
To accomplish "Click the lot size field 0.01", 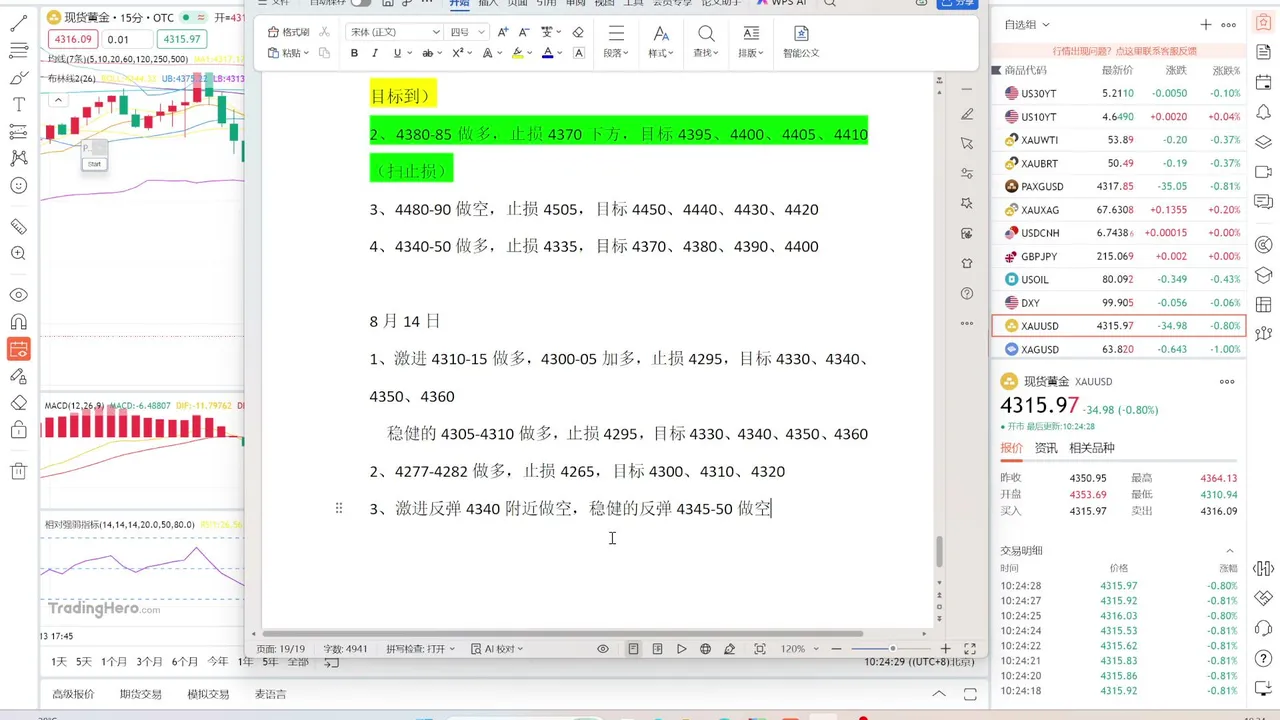I will point(128,39).
